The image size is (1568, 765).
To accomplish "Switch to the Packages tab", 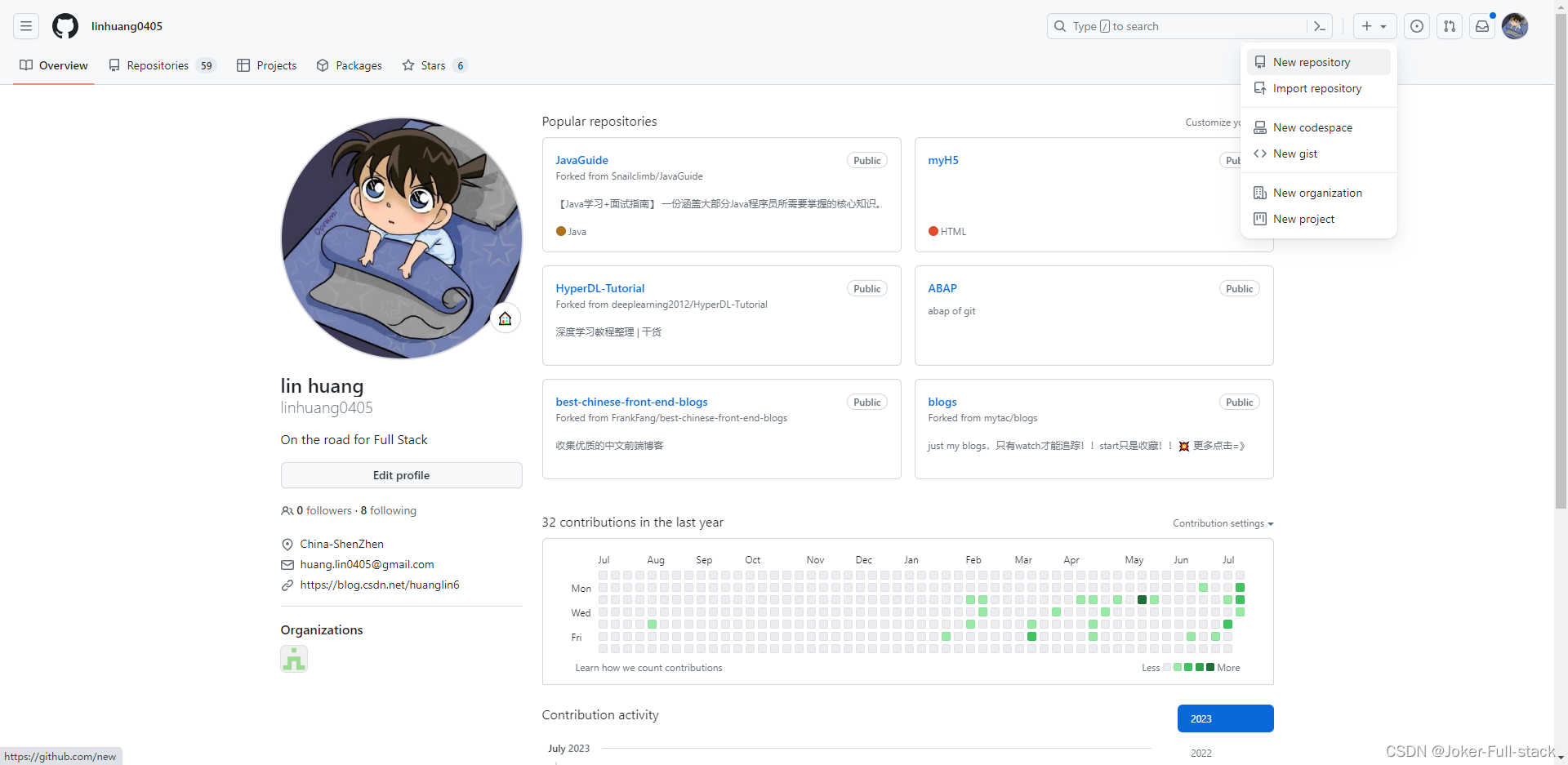I will click(350, 65).
